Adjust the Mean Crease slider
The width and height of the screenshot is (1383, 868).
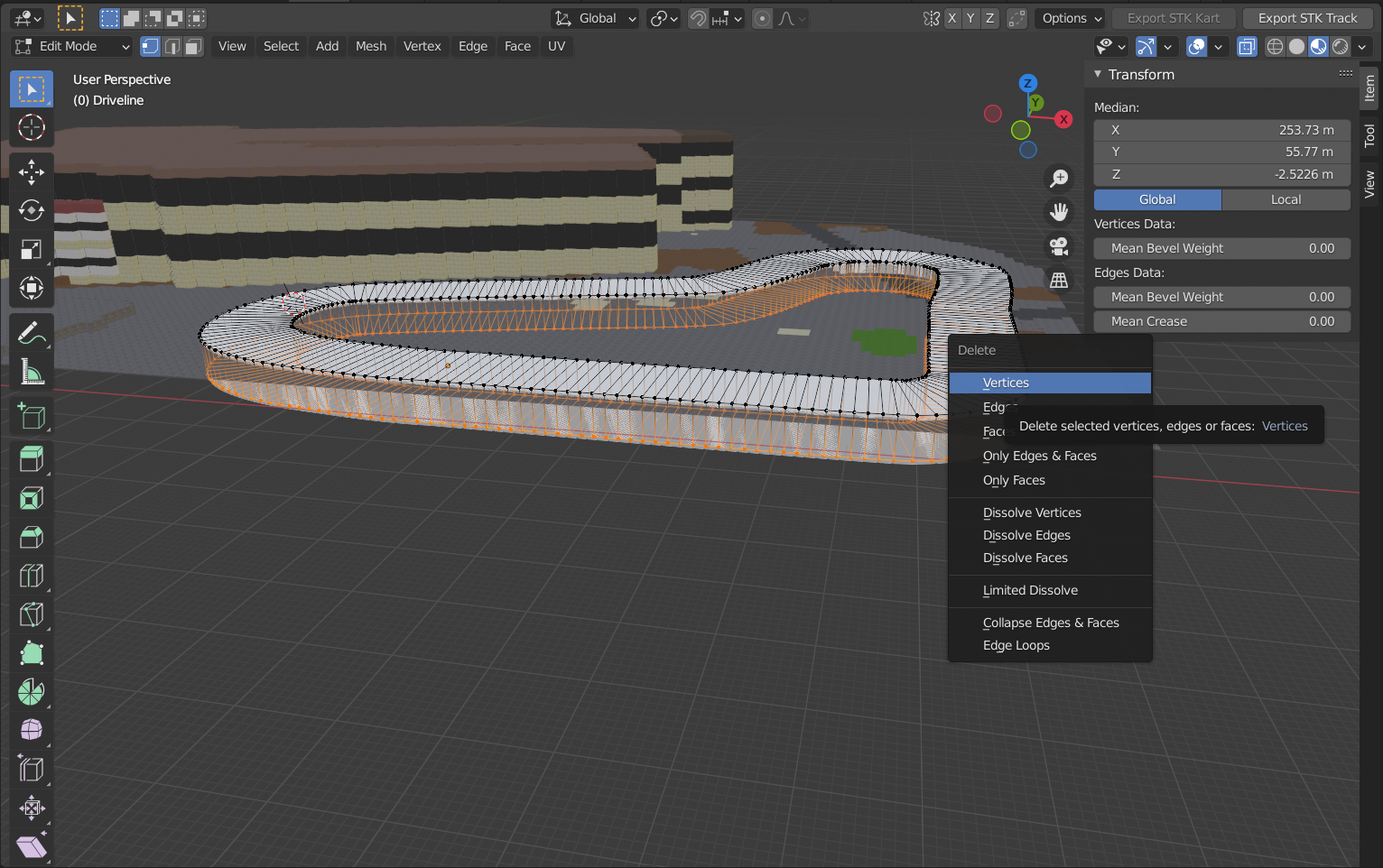1221,321
